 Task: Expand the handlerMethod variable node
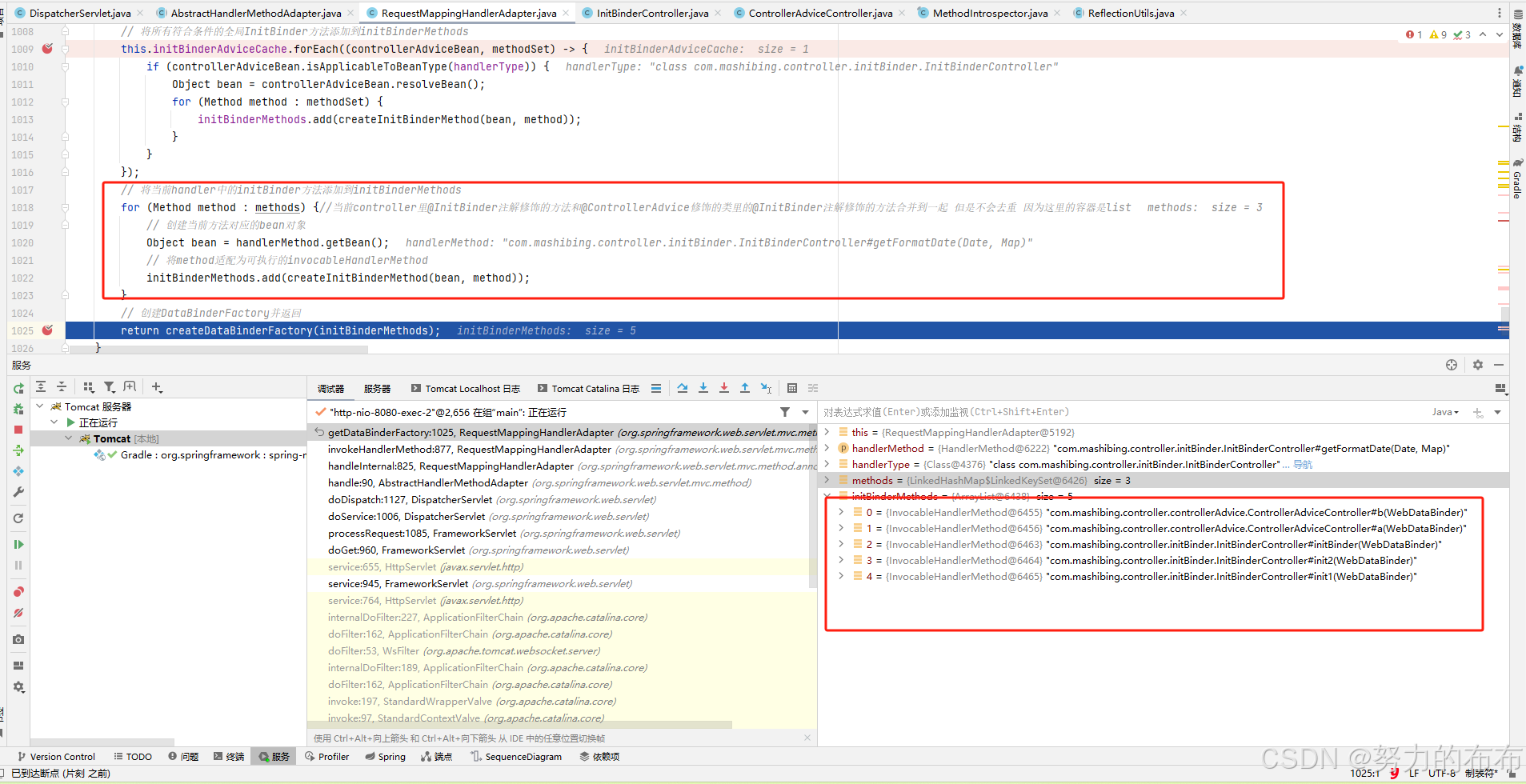[x=827, y=448]
